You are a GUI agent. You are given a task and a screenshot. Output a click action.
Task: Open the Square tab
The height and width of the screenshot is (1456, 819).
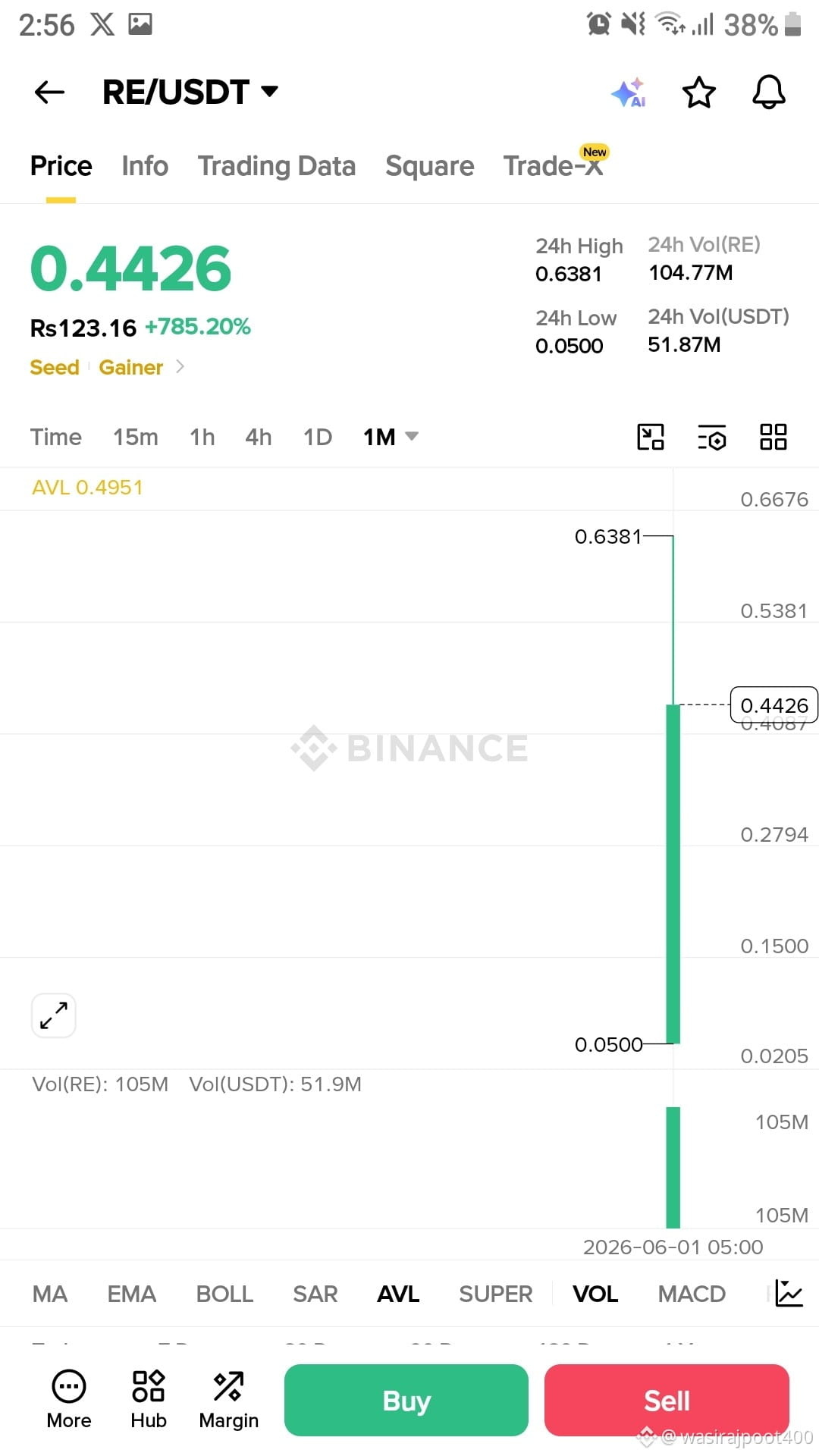pyautogui.click(x=430, y=166)
